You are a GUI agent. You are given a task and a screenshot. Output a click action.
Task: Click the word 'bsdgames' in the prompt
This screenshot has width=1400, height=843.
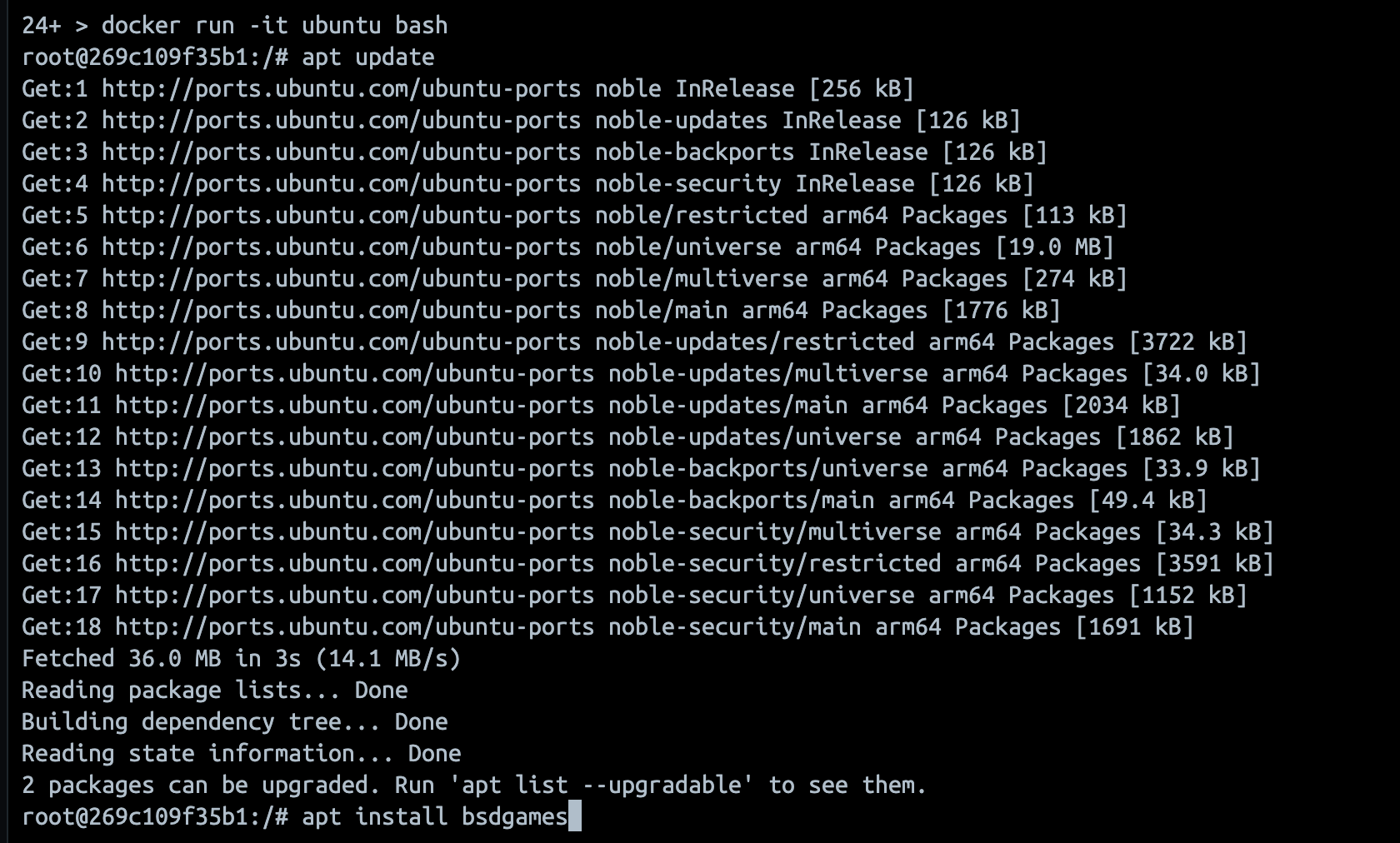(x=514, y=817)
